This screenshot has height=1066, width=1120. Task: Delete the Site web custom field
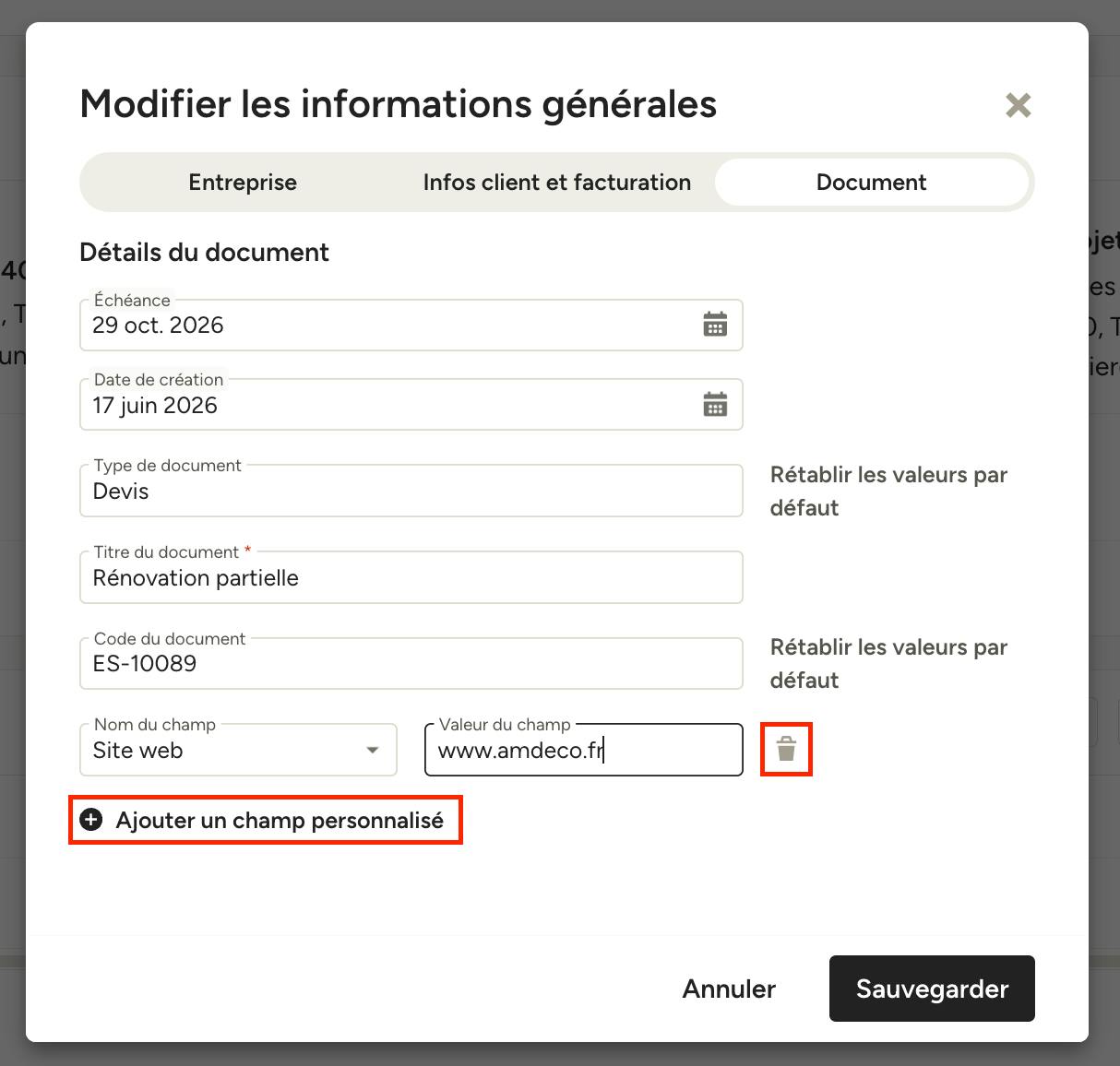(x=786, y=749)
